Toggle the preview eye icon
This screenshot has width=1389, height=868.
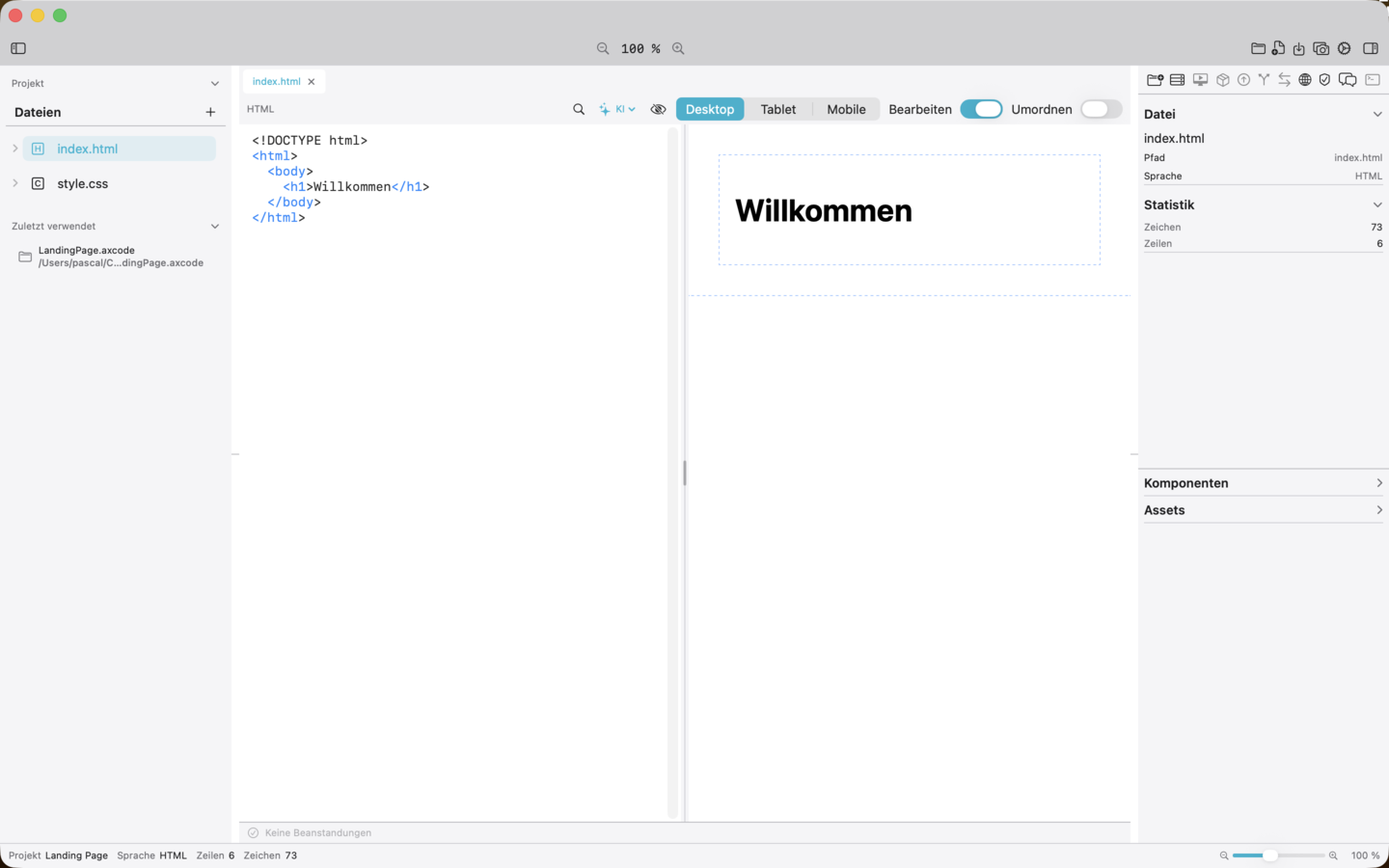tap(659, 109)
